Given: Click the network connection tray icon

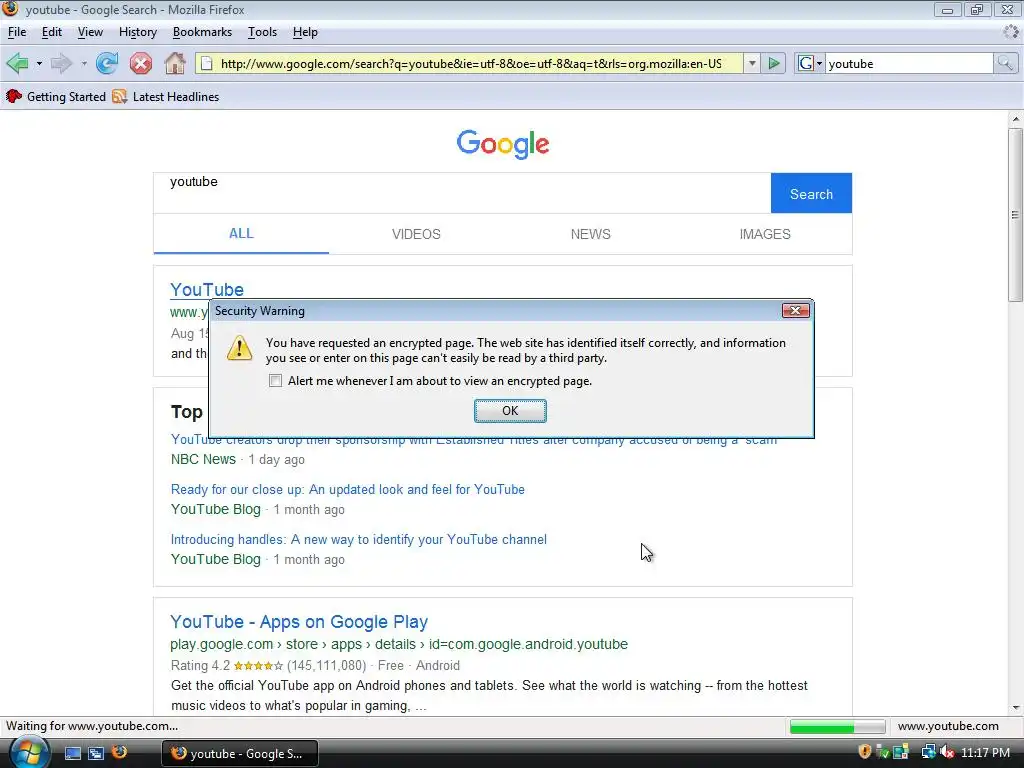Looking at the screenshot, I should pos(928,752).
